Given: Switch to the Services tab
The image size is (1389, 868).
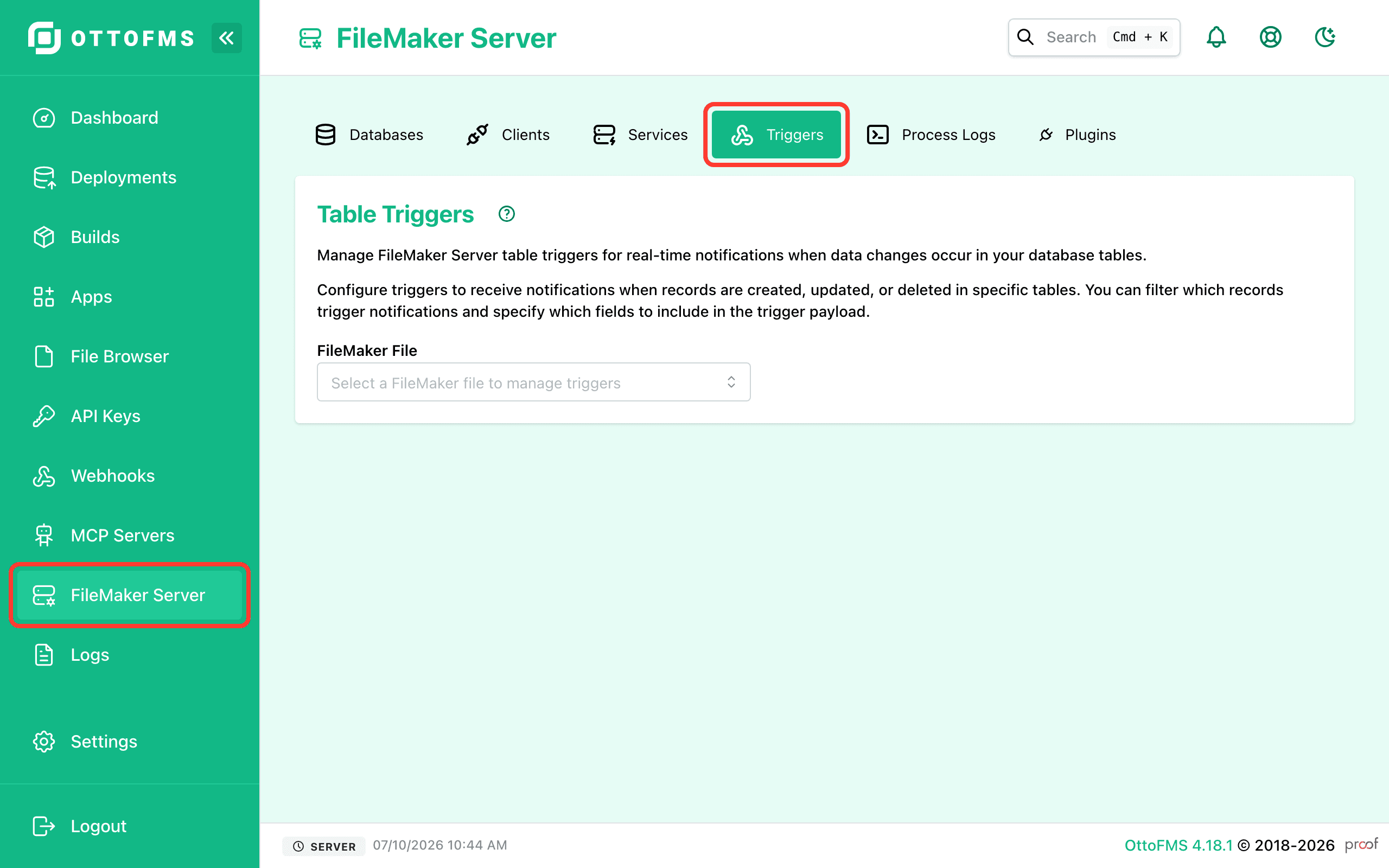Looking at the screenshot, I should (640, 135).
